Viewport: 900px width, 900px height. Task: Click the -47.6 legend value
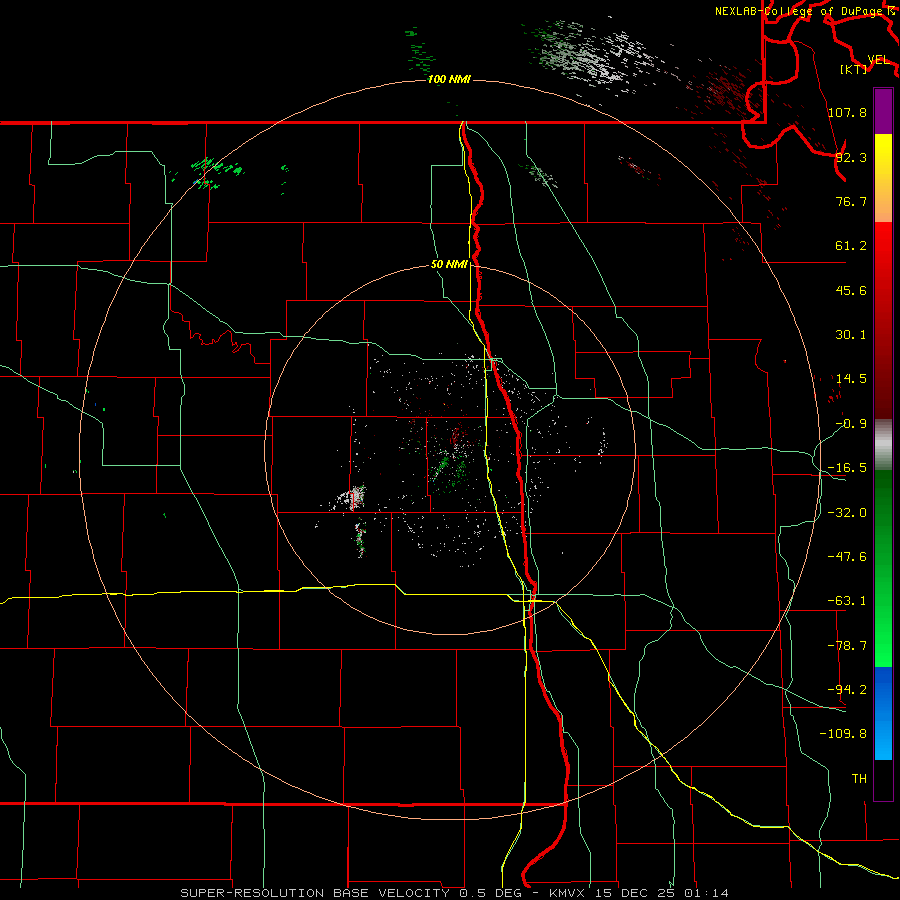(x=847, y=557)
